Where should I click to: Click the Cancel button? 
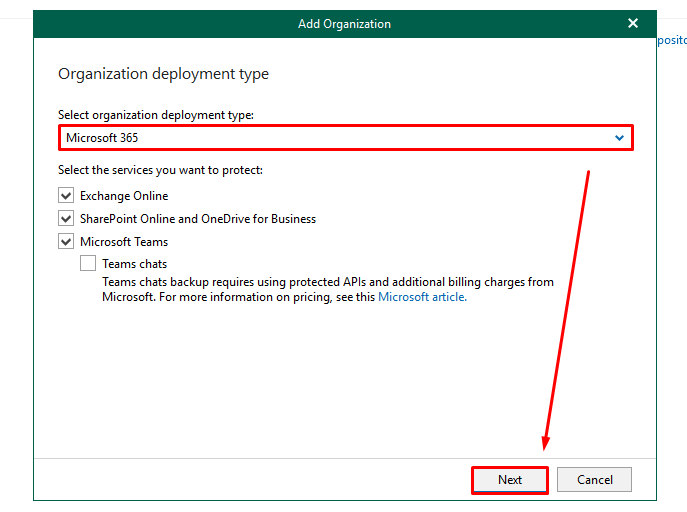[x=595, y=480]
